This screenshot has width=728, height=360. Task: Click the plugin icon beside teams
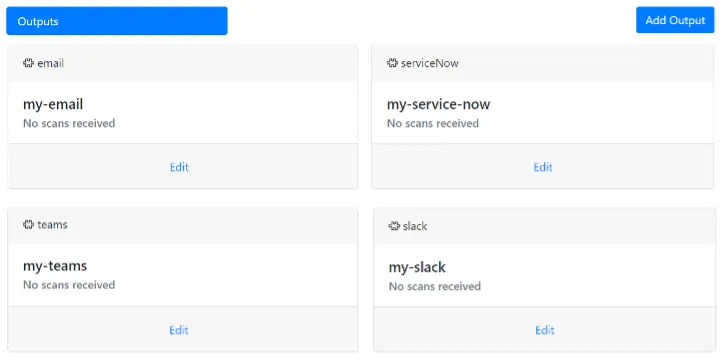[28, 225]
